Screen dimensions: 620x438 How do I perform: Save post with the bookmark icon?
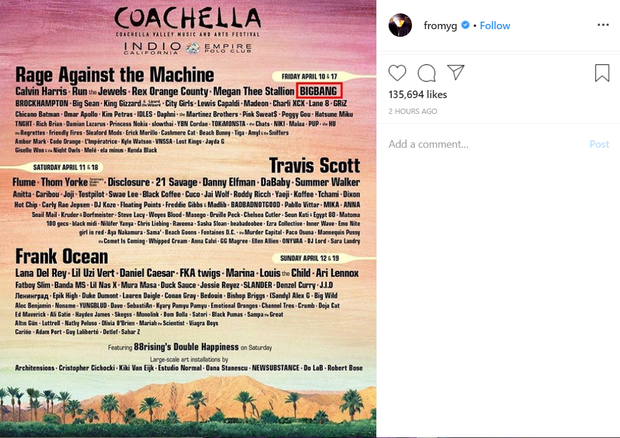(602, 73)
